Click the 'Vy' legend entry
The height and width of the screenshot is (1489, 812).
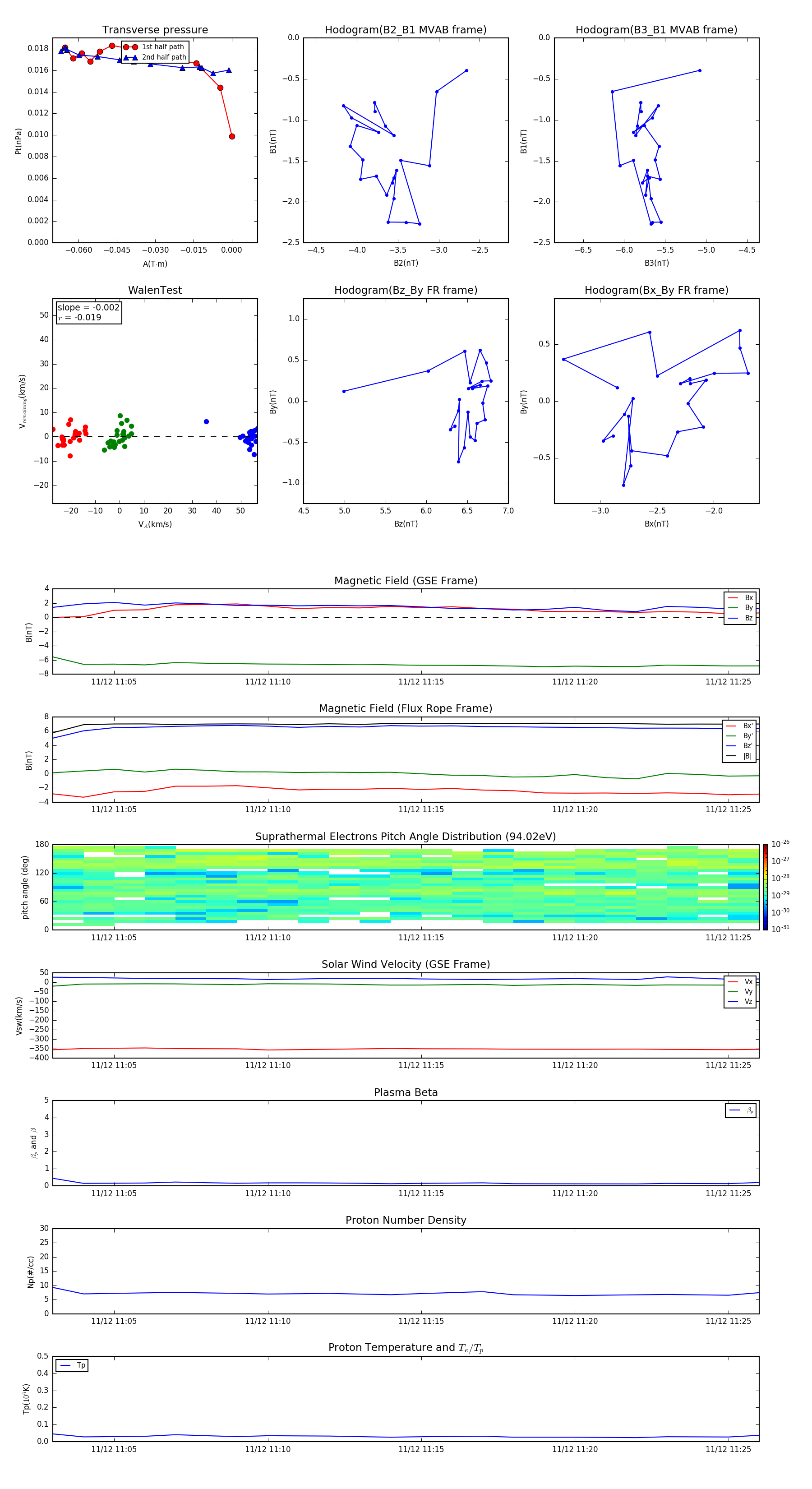tap(740, 992)
